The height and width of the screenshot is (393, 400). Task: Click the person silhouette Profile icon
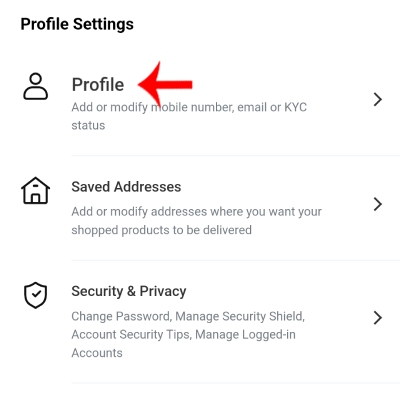[x=35, y=87]
